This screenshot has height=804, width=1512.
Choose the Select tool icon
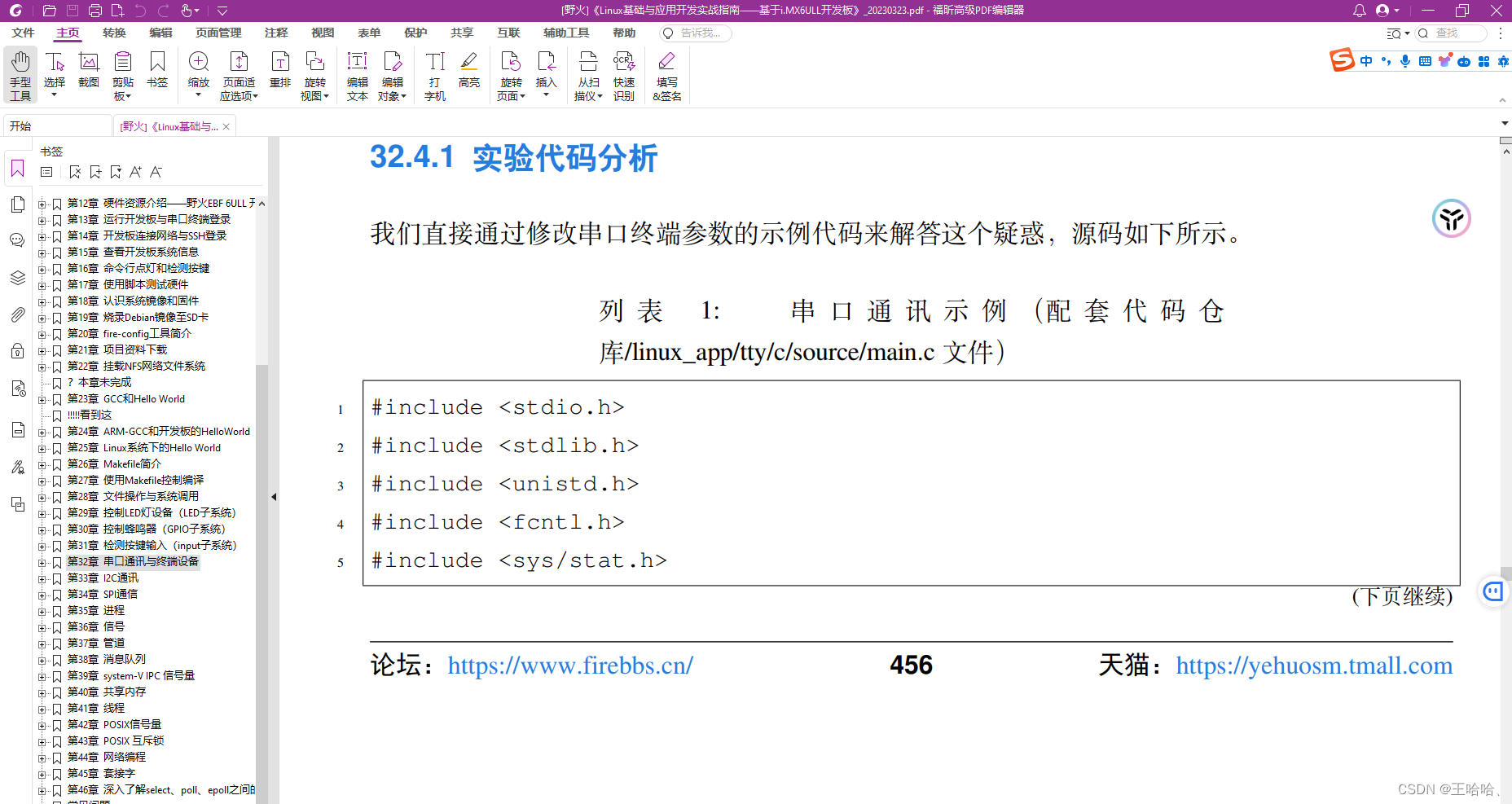click(55, 63)
